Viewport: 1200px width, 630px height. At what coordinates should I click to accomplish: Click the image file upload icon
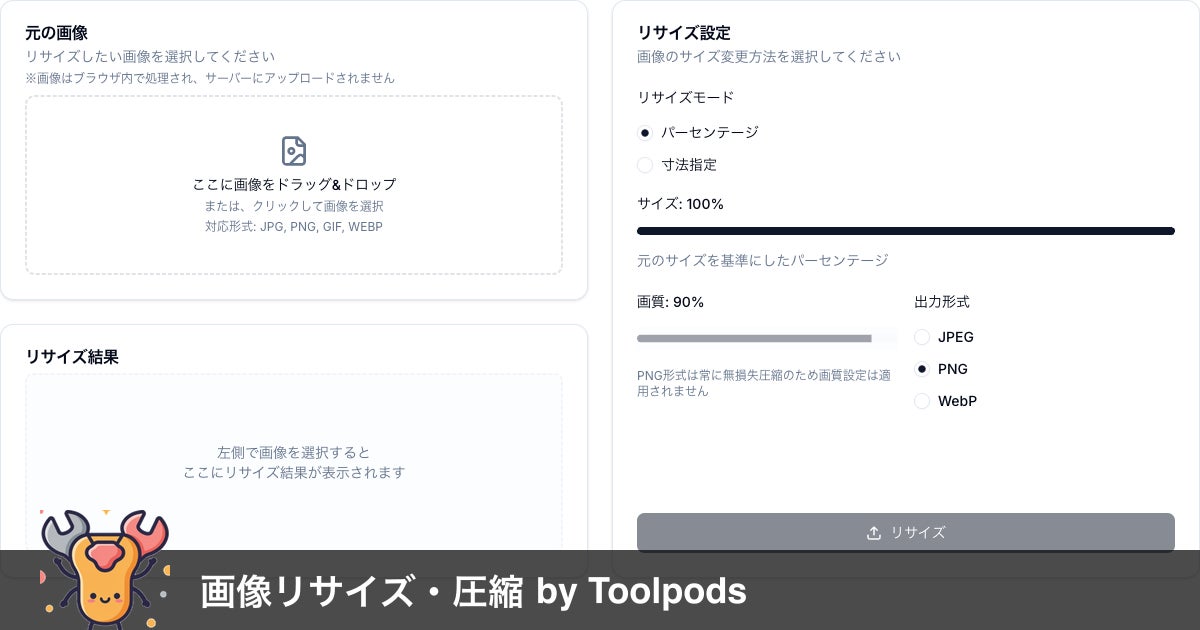point(293,151)
